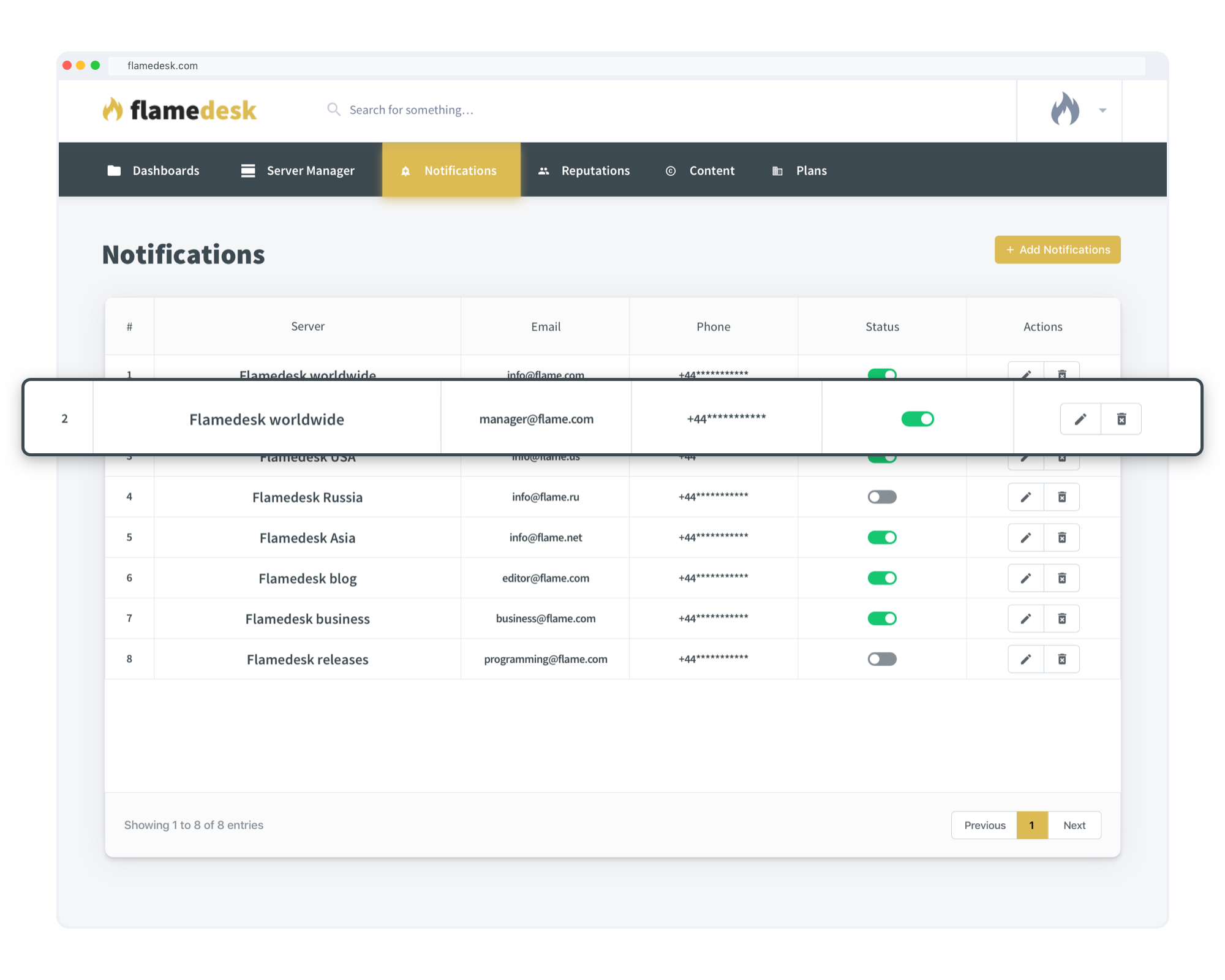Click the # column header

pyautogui.click(x=129, y=326)
